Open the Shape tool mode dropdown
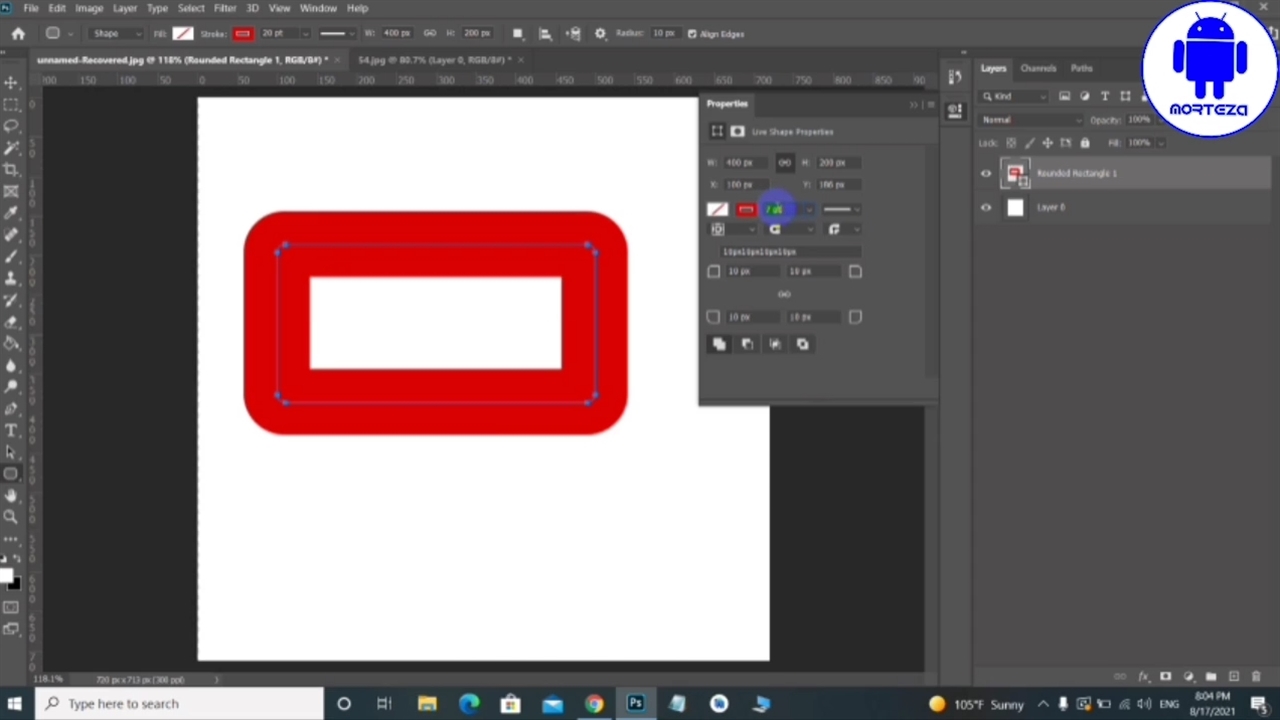The image size is (1280, 720). pos(115,34)
